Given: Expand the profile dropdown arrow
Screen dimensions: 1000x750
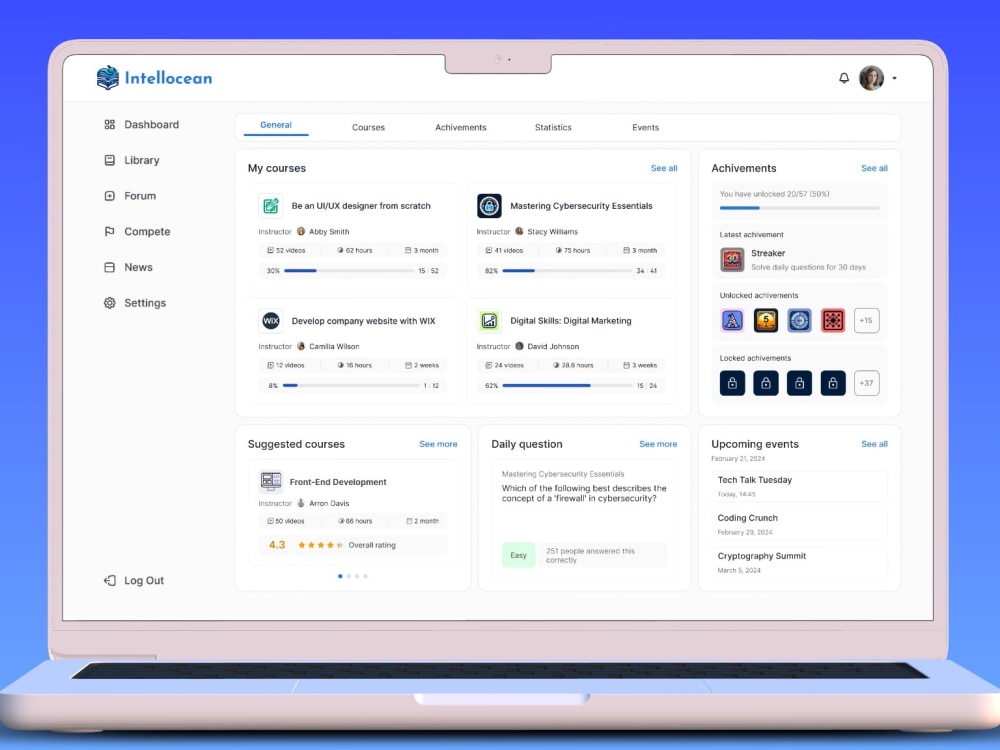Looking at the screenshot, I should [894, 78].
